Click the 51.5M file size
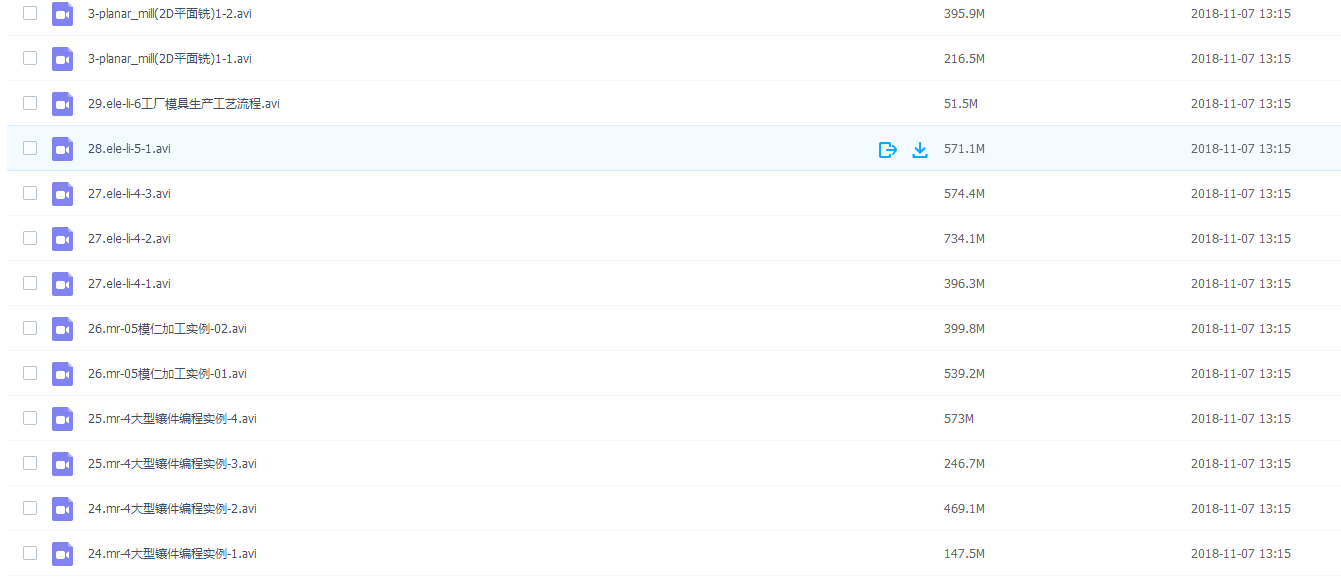Screen dimensions: 1341x580 (961, 104)
